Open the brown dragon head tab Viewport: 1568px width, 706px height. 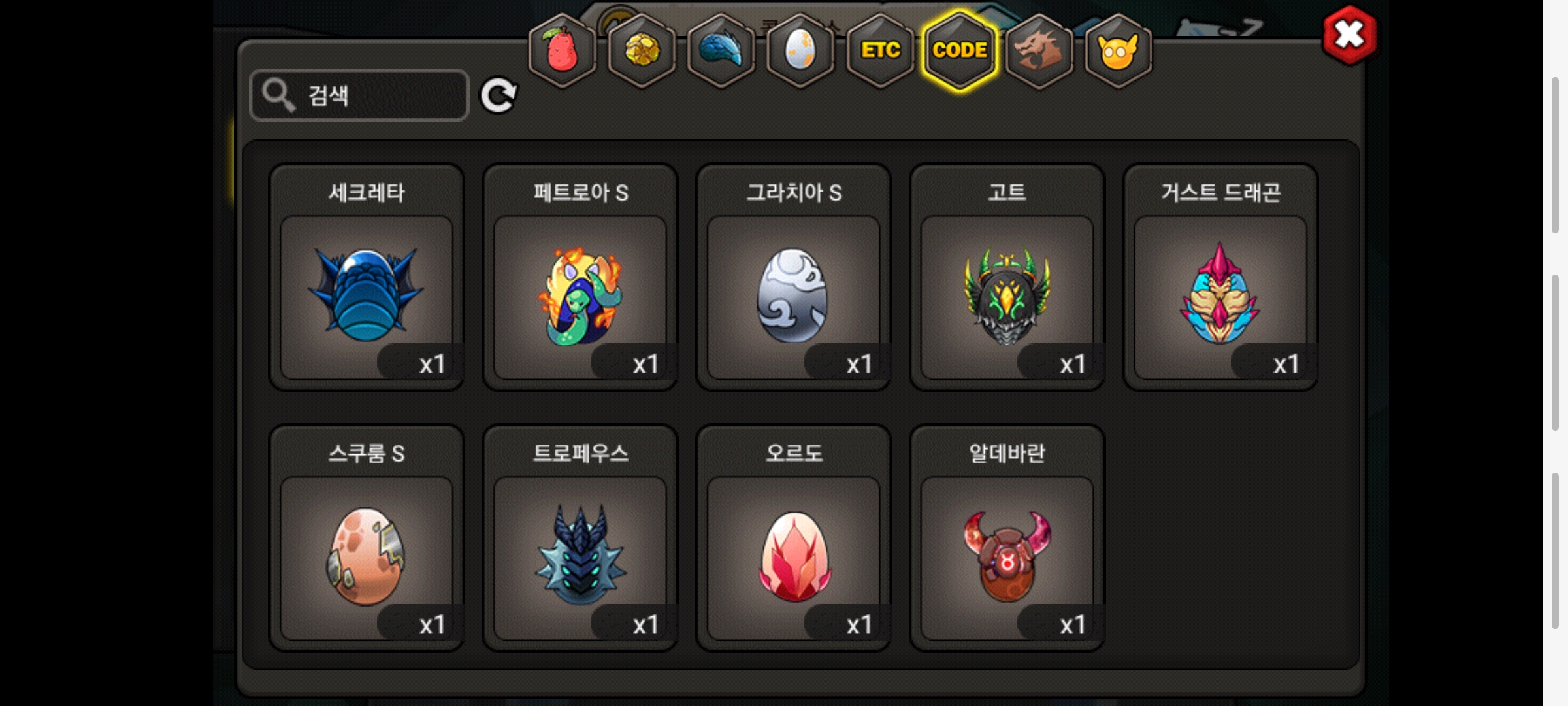[1039, 51]
